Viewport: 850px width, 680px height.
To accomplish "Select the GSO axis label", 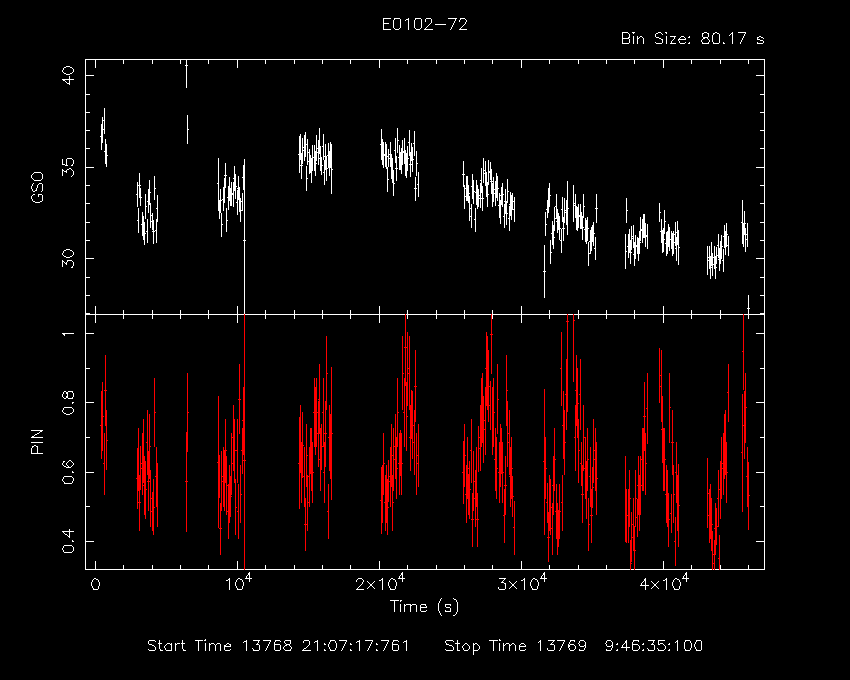I will pyautogui.click(x=37, y=187).
